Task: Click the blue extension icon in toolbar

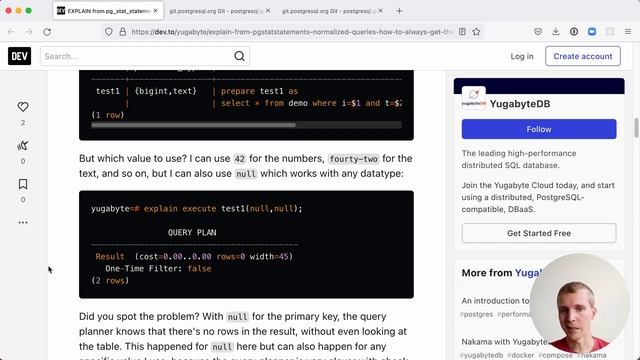Action: (x=592, y=31)
